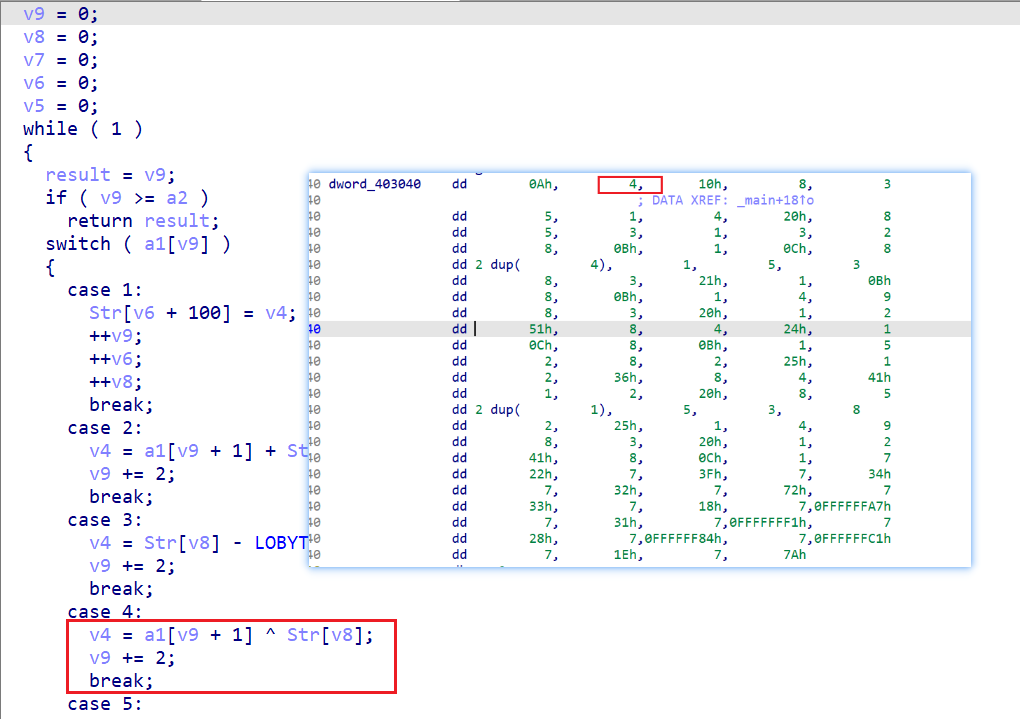
Task: Select the highlighted 'v9 = 0;' line
Action: pyautogui.click(x=60, y=14)
